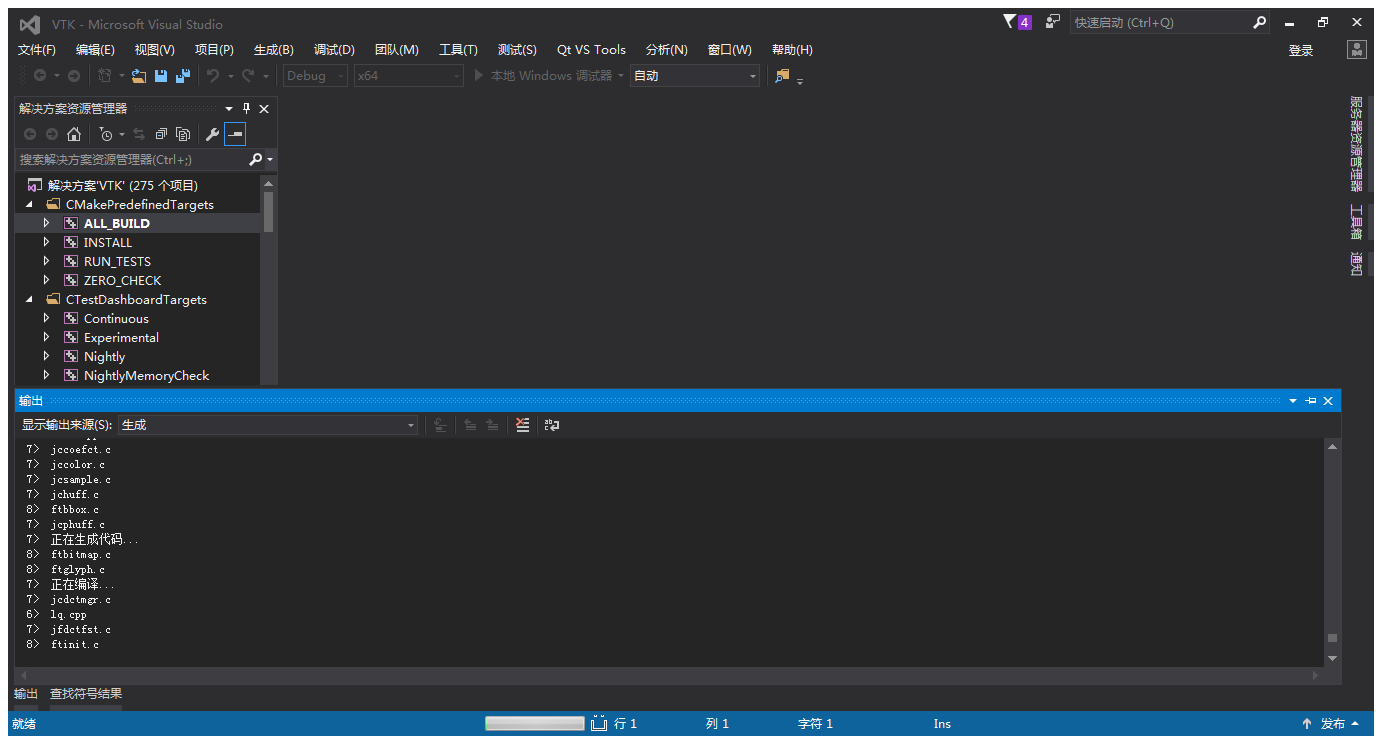1382x744 pixels.
Task: Open the account avatar icon
Action: tap(1356, 49)
